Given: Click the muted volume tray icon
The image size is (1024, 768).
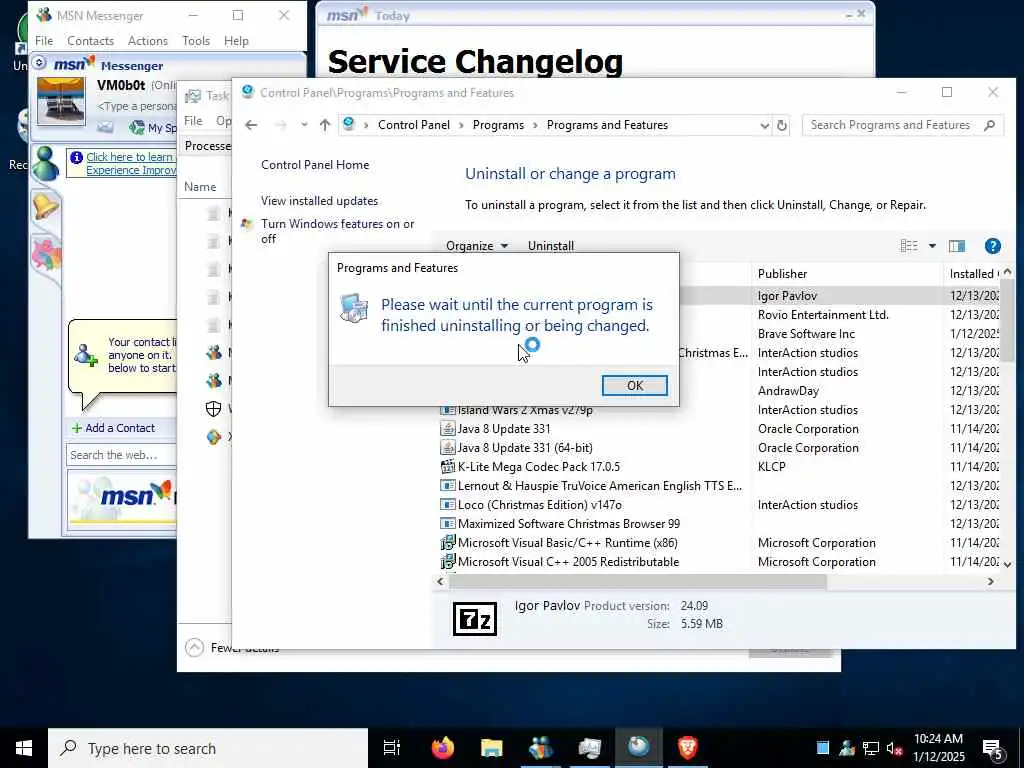Looking at the screenshot, I should 893,748.
